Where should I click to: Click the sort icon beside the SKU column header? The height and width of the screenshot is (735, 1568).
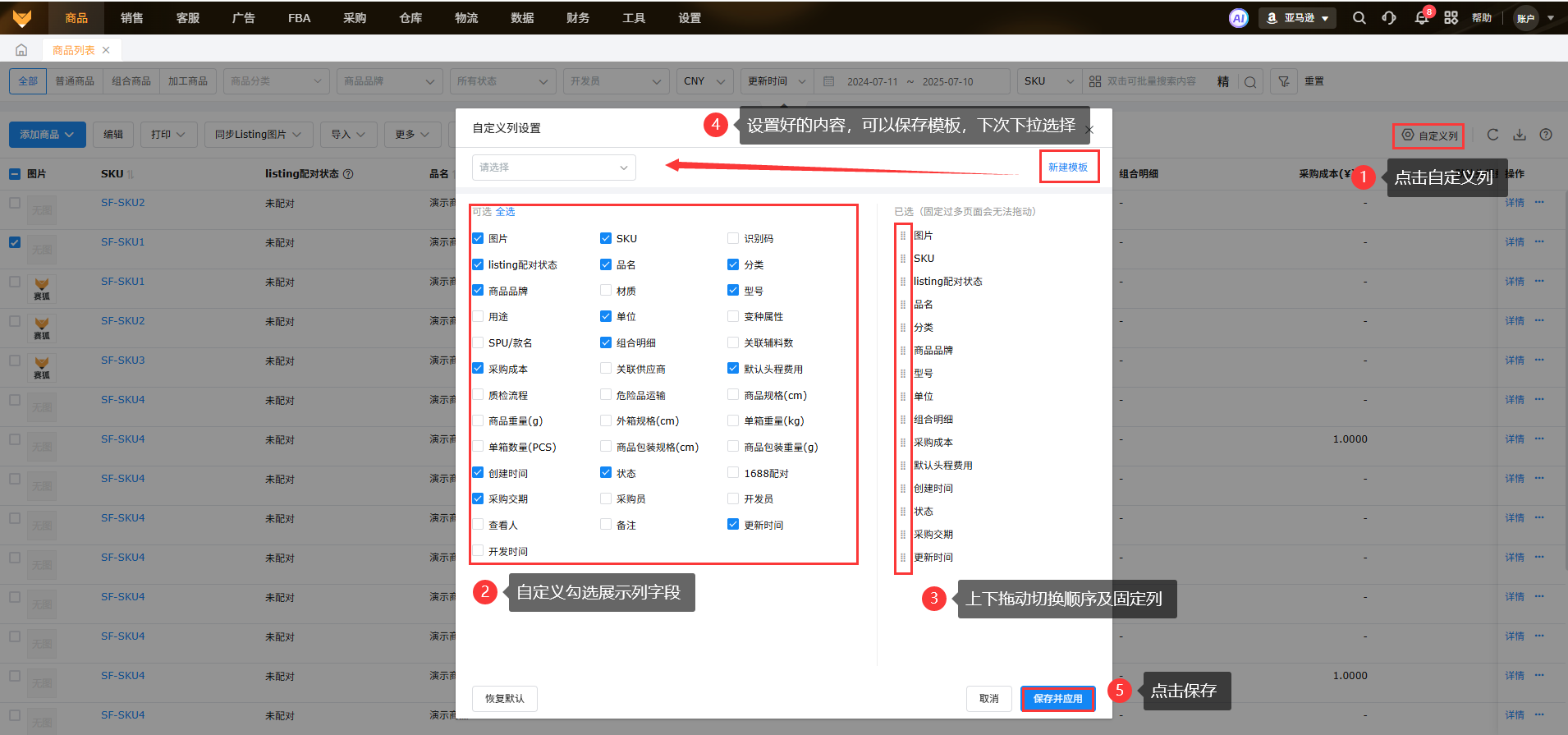click(x=131, y=174)
